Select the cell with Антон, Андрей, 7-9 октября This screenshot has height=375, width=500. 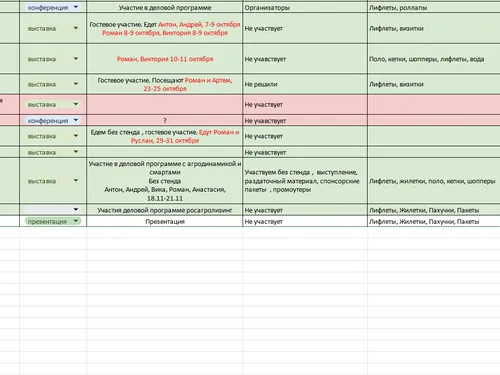165,28
